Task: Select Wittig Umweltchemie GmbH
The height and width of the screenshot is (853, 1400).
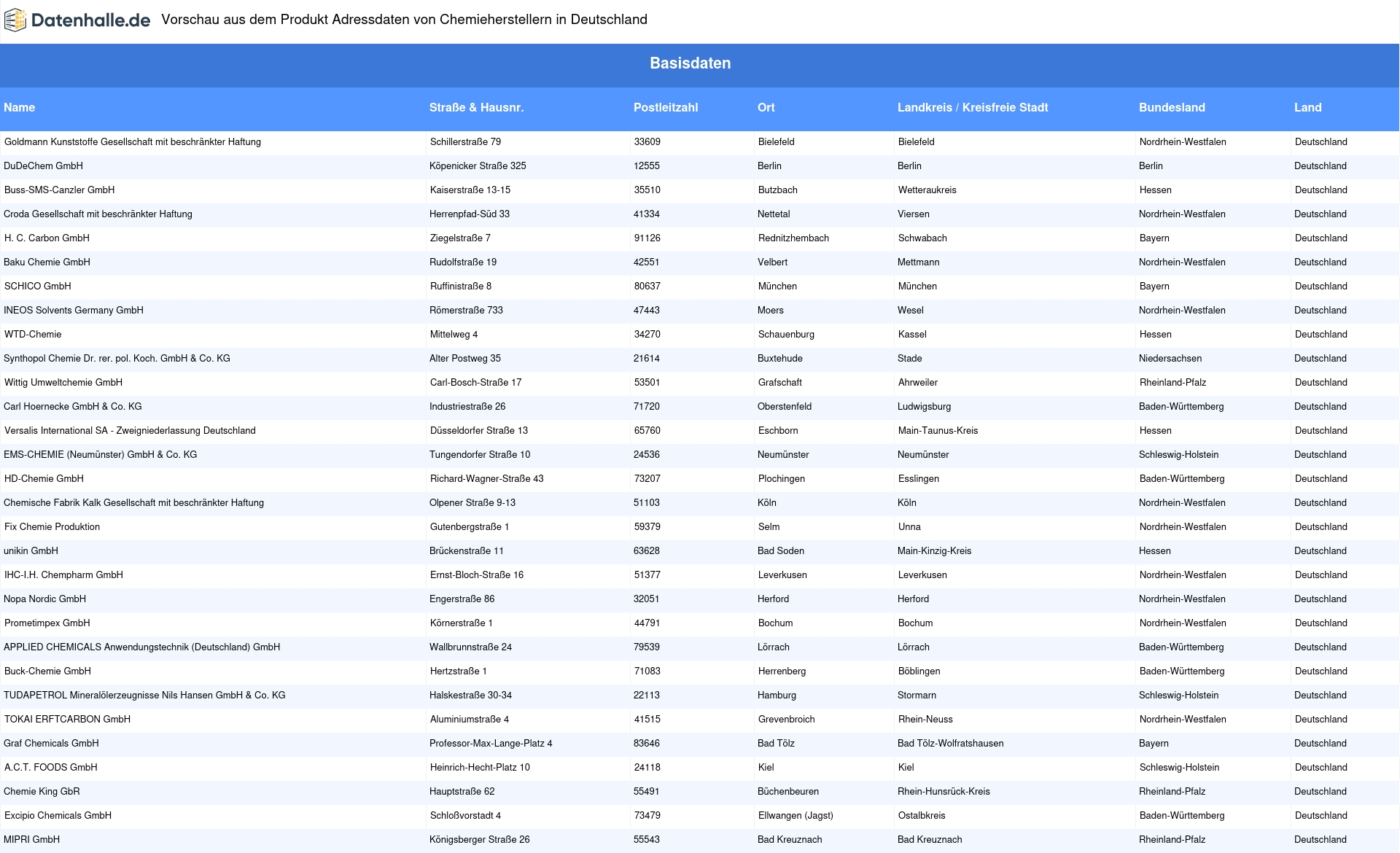Action: (63, 383)
